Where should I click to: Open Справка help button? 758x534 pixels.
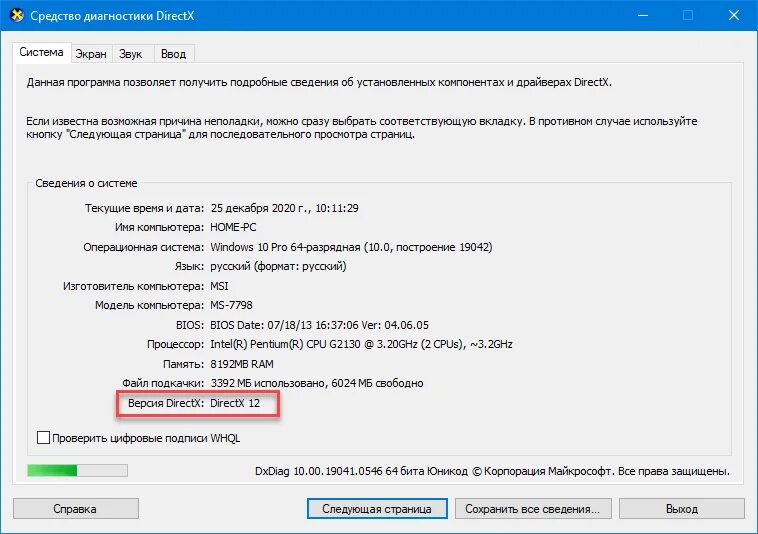(75, 509)
